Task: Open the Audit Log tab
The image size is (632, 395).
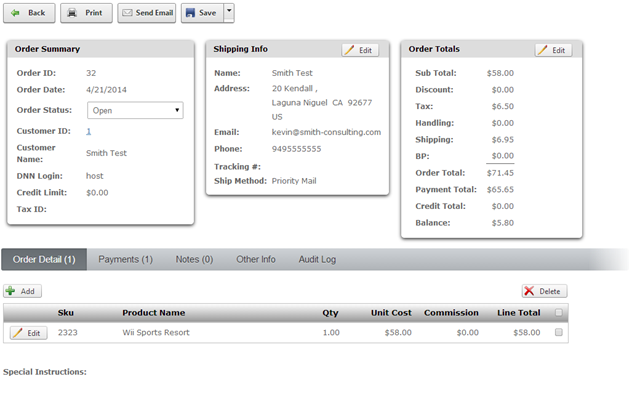Action: point(317,260)
